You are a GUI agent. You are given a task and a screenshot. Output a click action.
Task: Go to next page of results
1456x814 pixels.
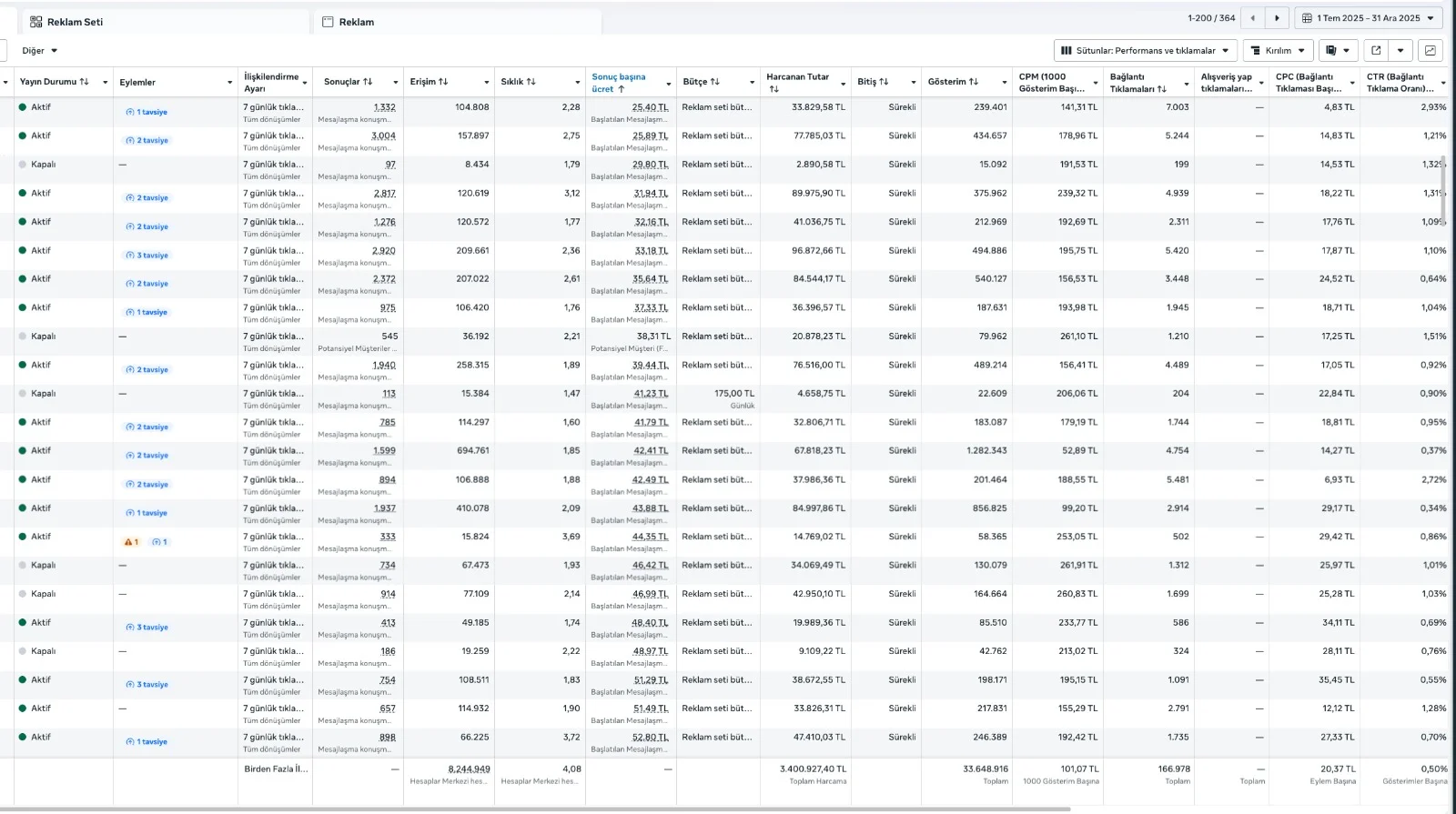pos(1277,18)
